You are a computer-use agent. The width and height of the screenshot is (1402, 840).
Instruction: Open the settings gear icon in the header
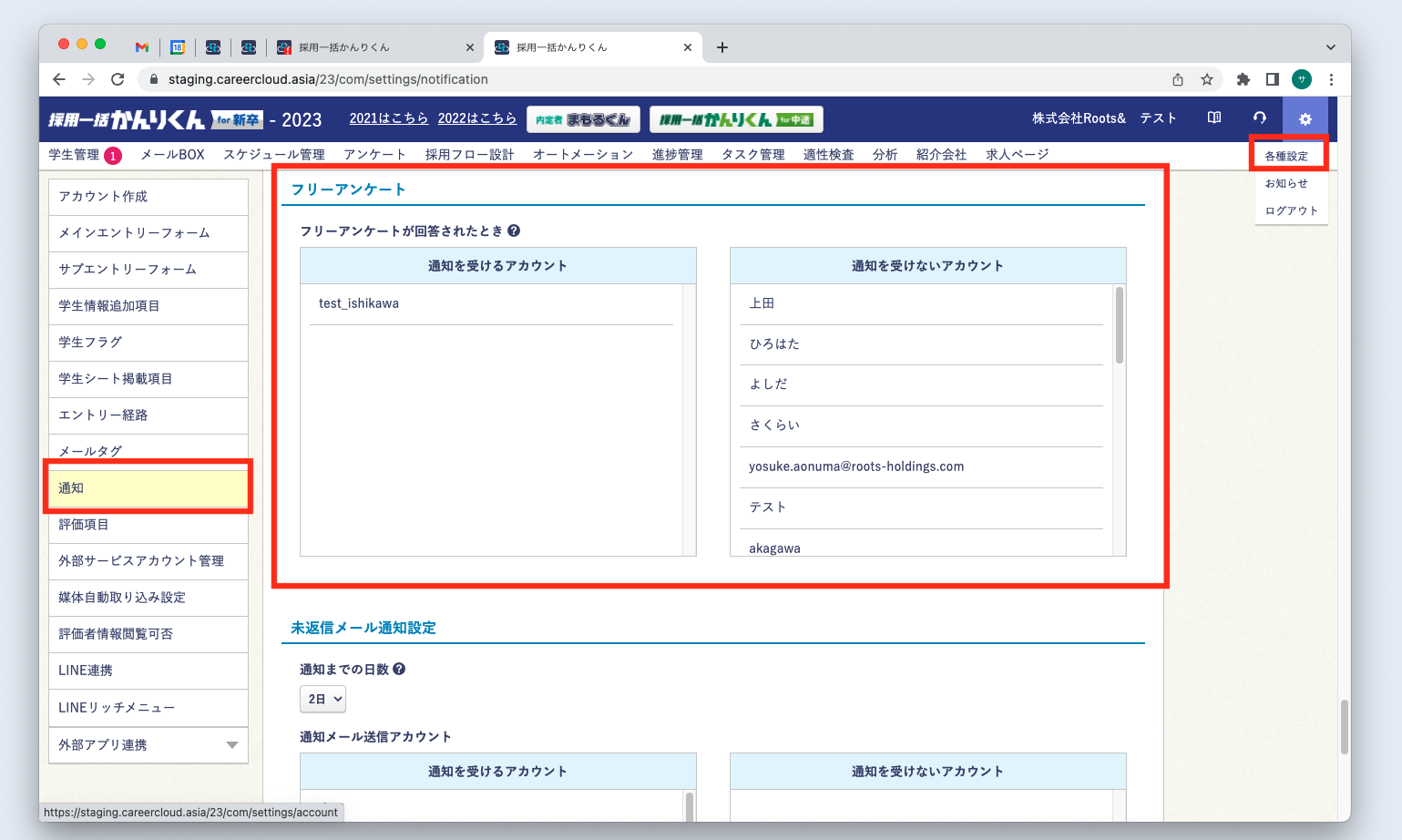tap(1305, 118)
